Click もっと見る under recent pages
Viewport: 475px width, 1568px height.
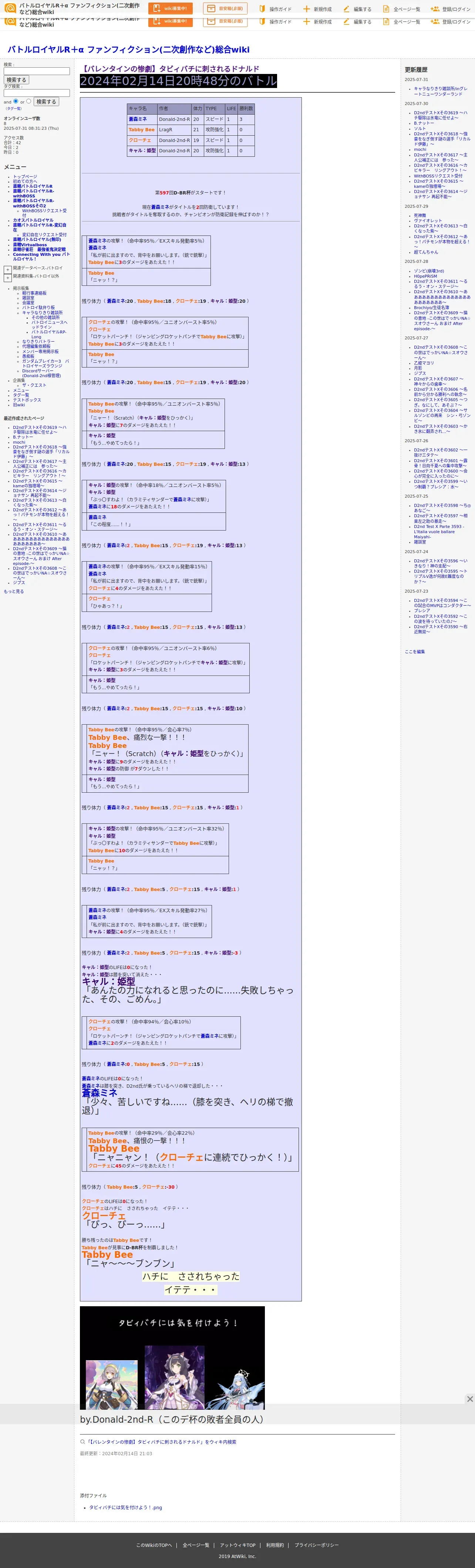[13, 591]
